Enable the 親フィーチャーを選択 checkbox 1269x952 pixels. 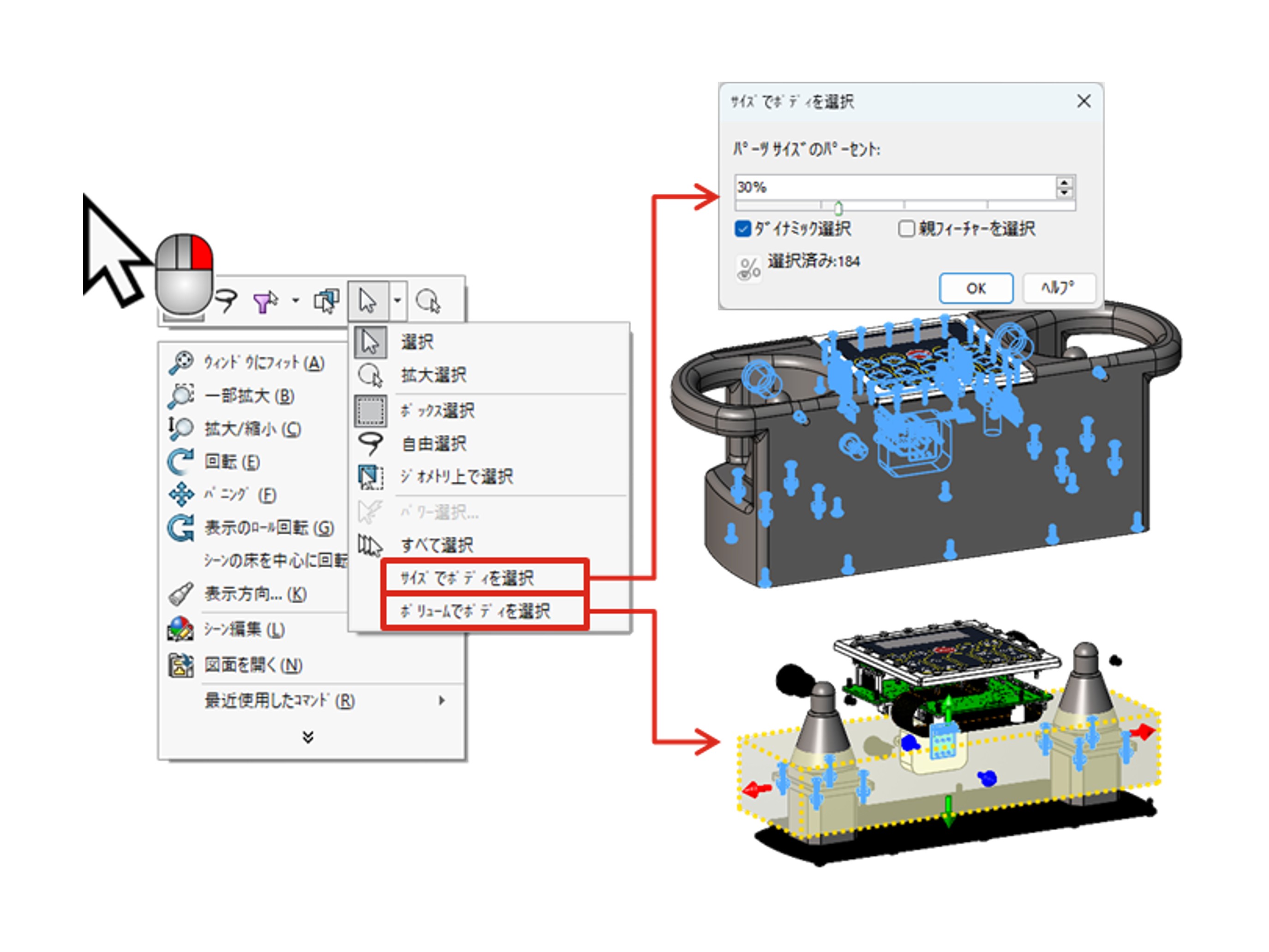pyautogui.click(x=906, y=229)
